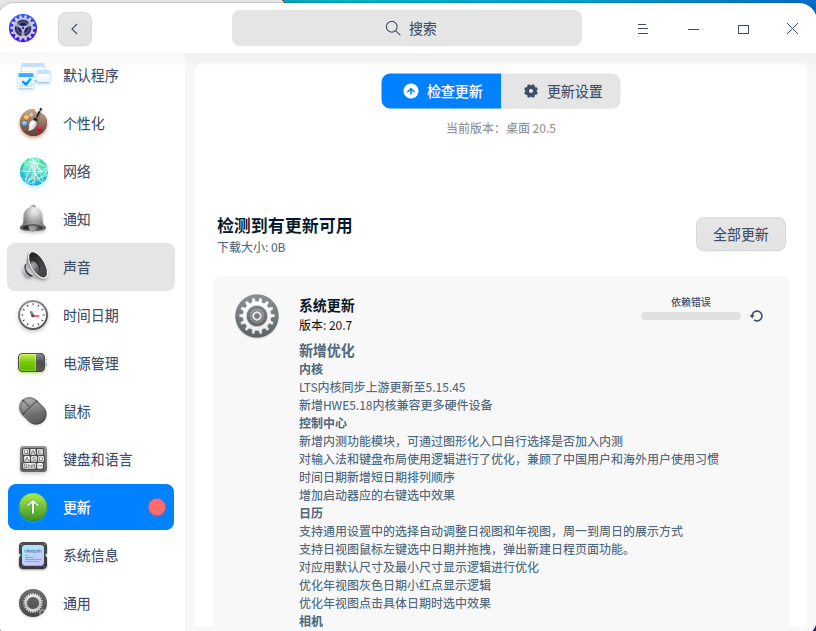Click the 依赖错误 progress bar
The image size is (816, 631).
click(x=691, y=316)
